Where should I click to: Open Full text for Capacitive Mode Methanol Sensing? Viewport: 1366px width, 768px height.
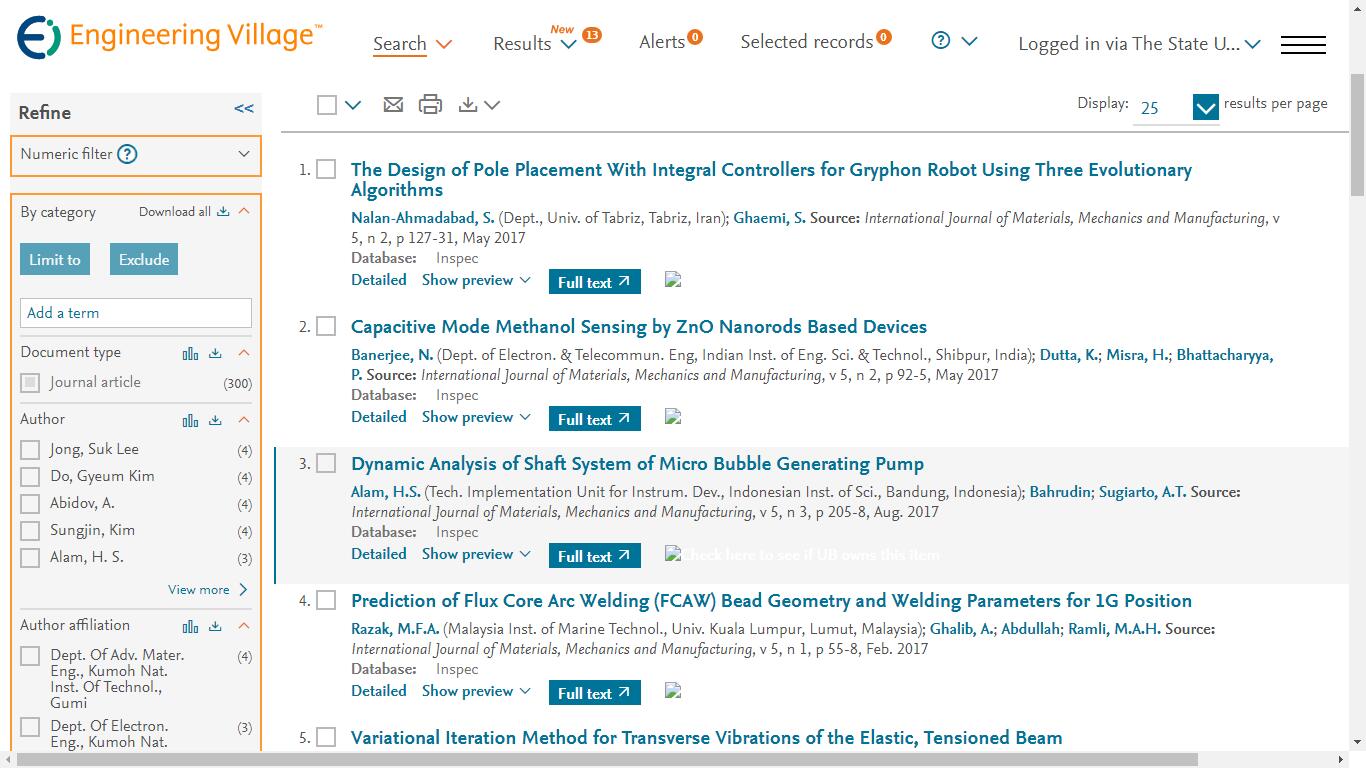(x=594, y=419)
